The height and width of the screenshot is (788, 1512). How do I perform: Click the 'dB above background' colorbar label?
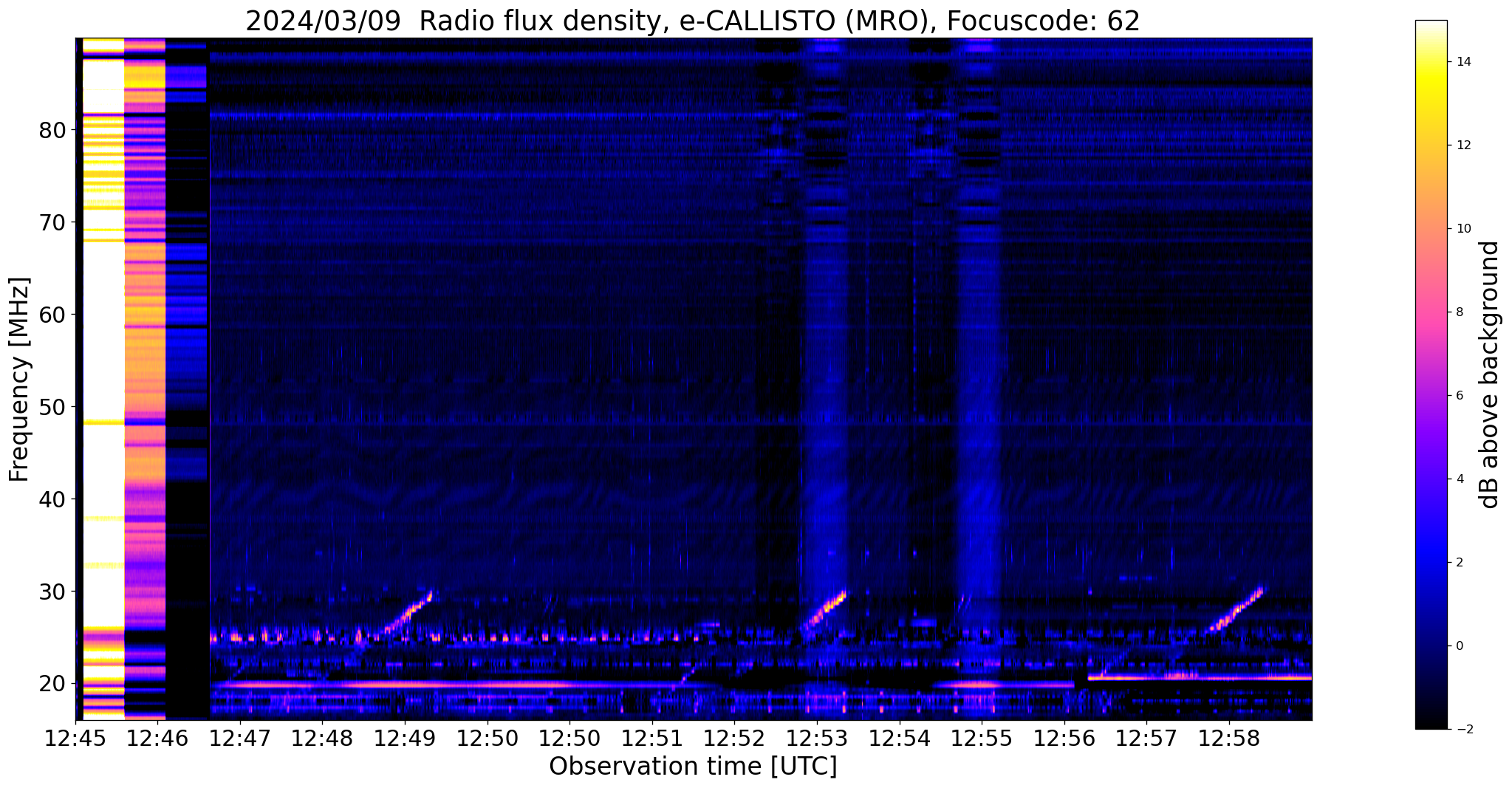pos(1490,374)
